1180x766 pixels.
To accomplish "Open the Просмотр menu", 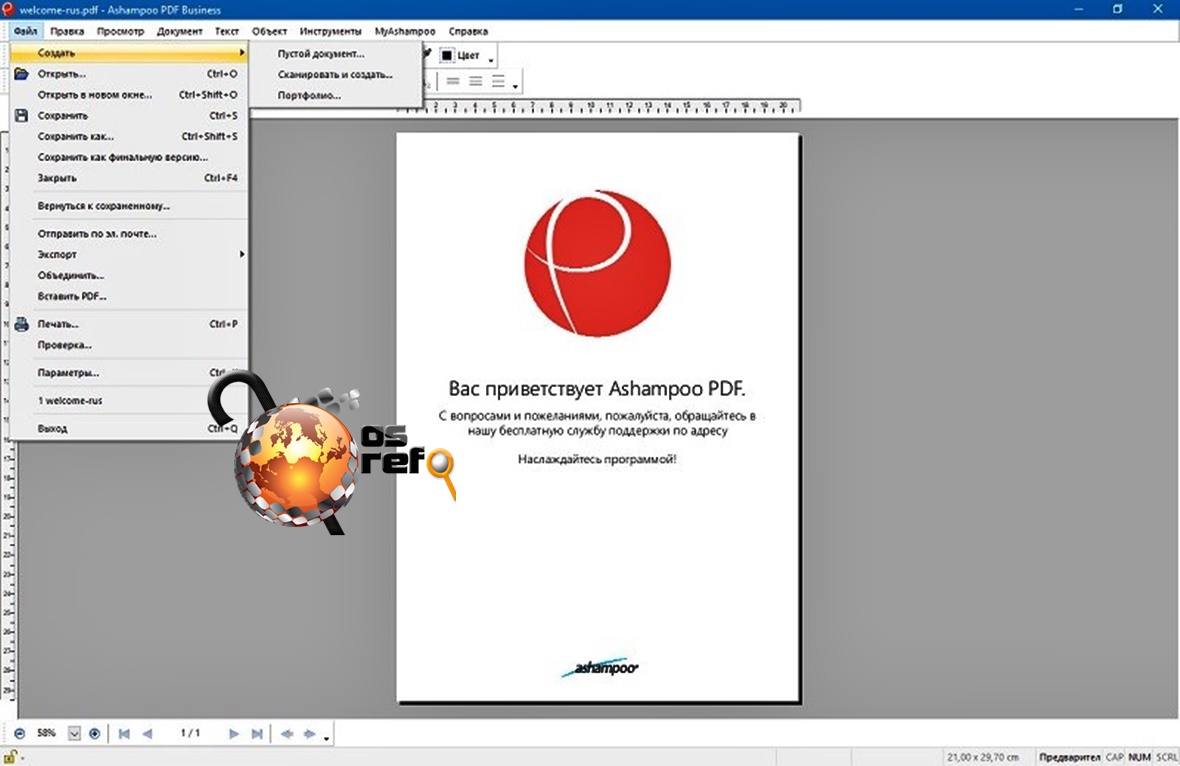I will 120,31.
